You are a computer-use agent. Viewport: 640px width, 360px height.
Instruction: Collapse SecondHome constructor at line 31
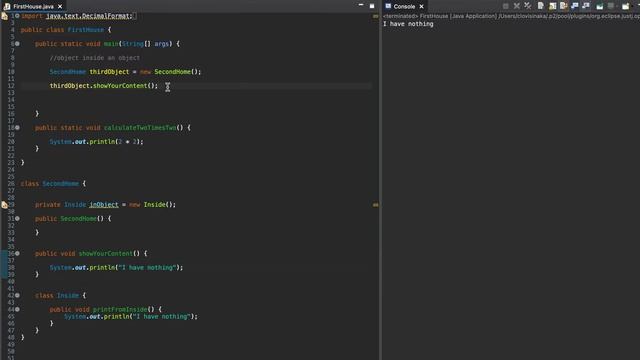point(17,218)
